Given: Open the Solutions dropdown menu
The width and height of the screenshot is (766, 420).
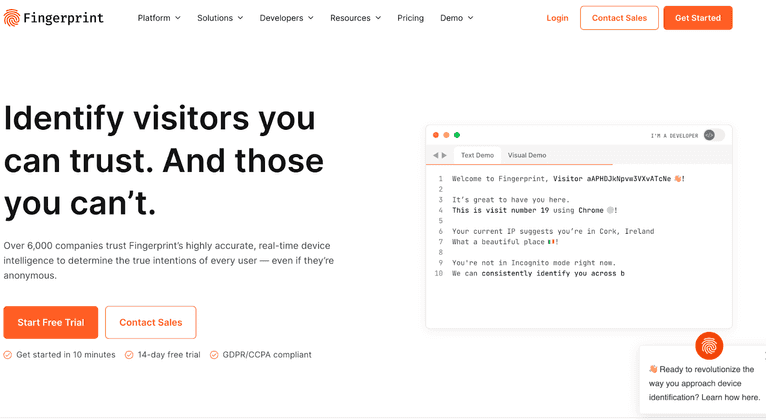Looking at the screenshot, I should [221, 18].
